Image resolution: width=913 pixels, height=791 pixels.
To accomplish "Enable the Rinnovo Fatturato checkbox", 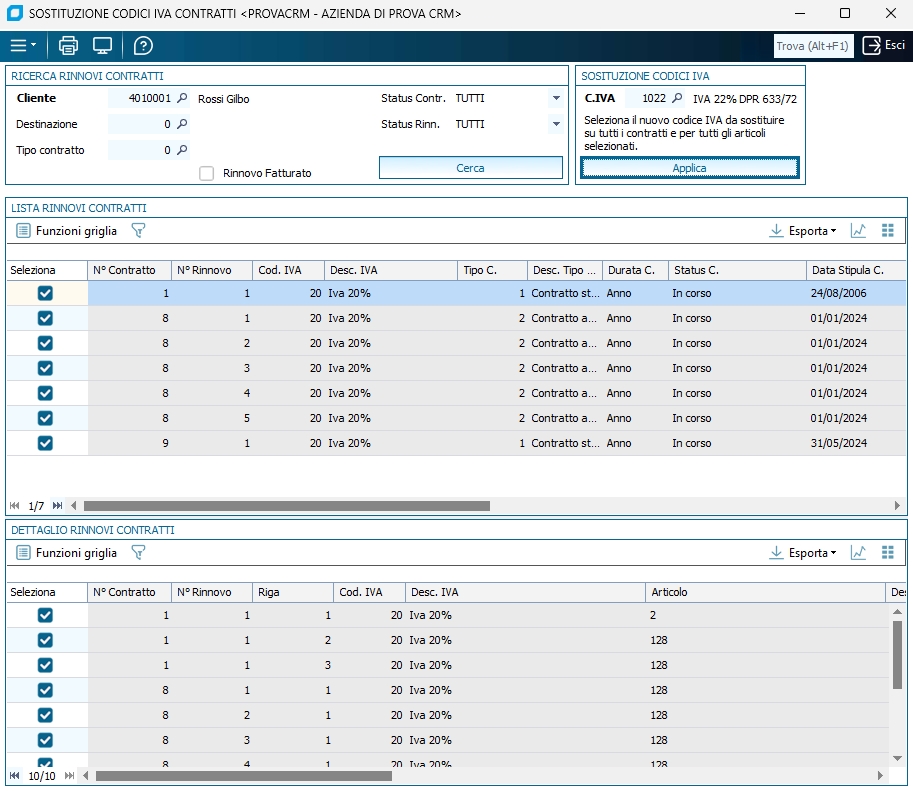I will pos(207,173).
